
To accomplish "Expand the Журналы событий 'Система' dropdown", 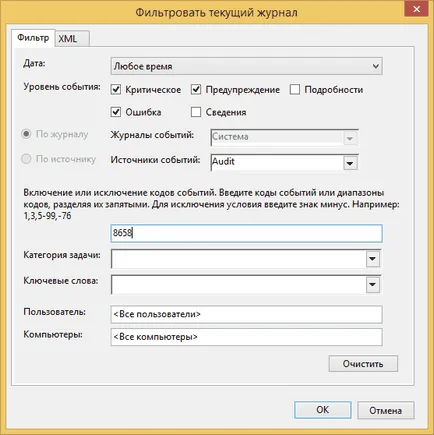I will pos(350,138).
